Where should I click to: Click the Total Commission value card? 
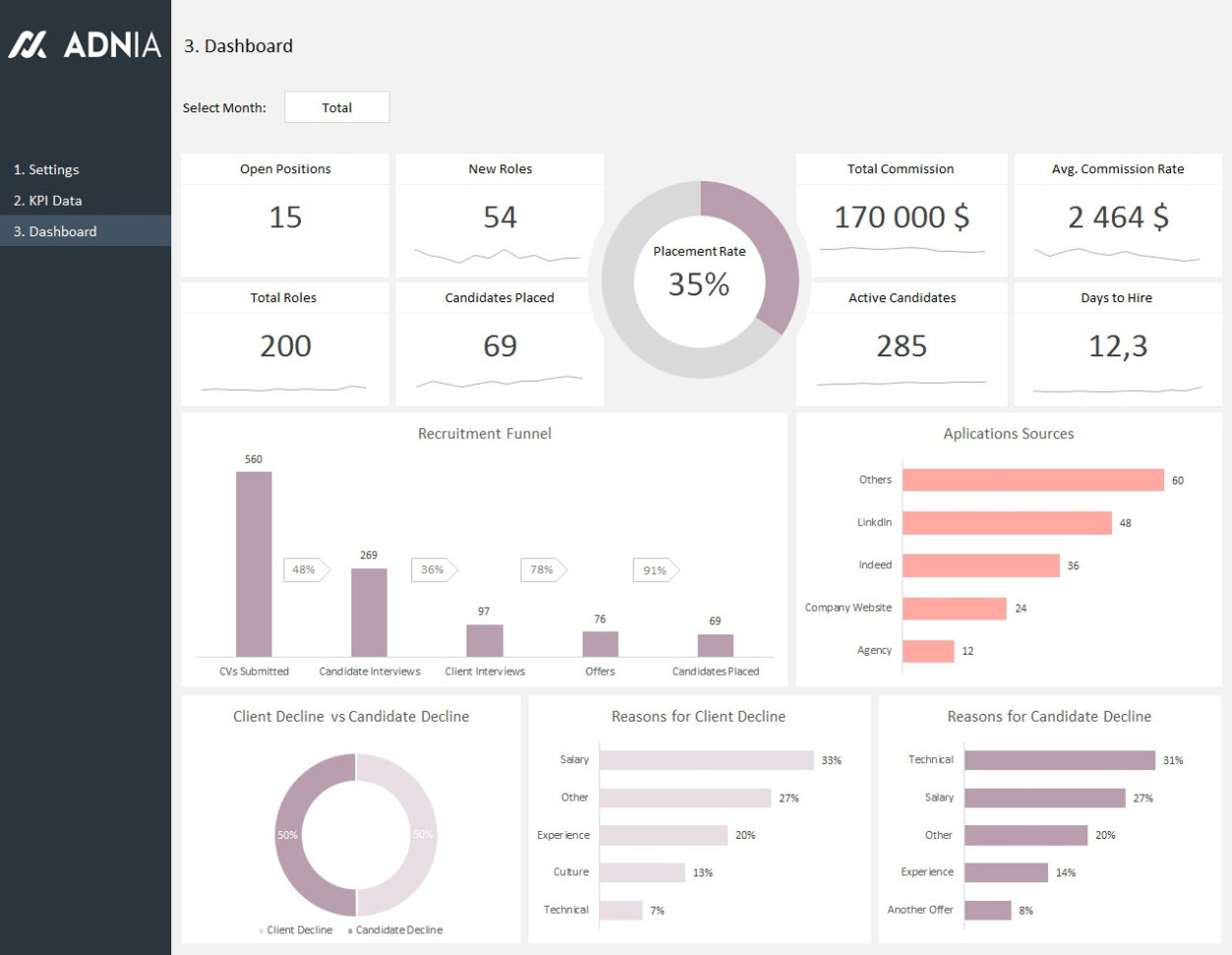[901, 217]
